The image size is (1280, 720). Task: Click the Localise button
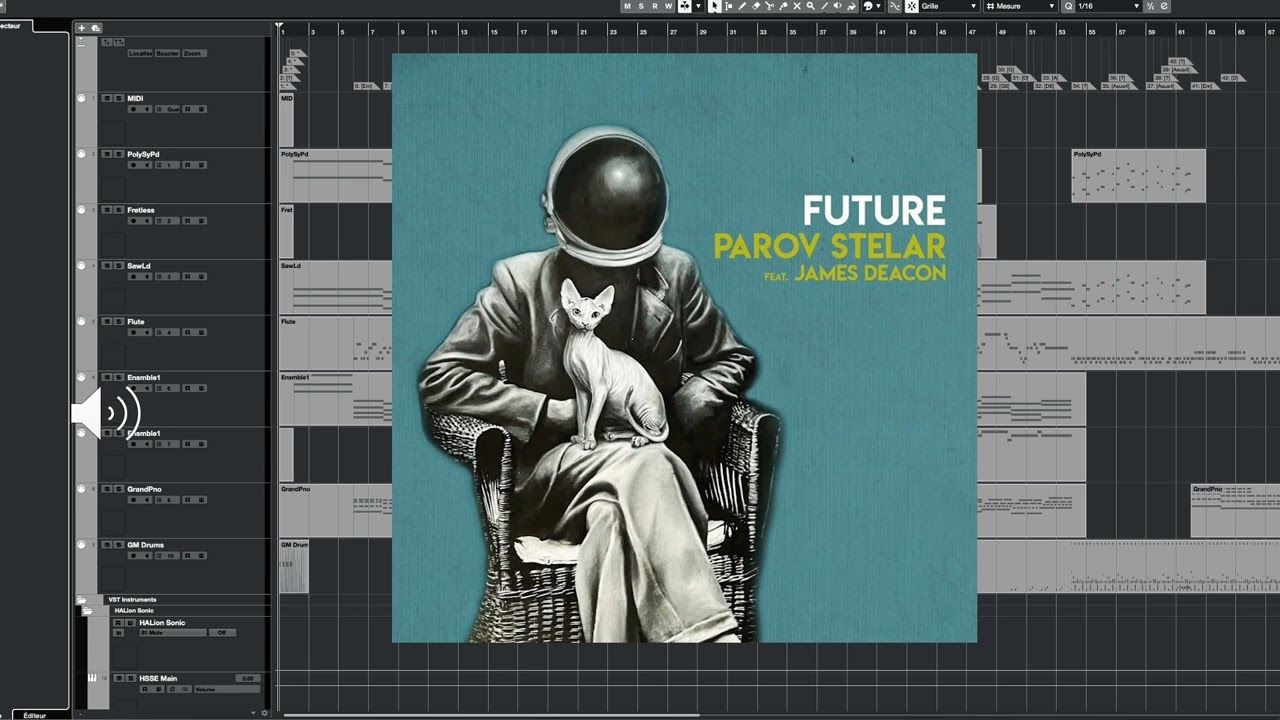tap(140, 53)
